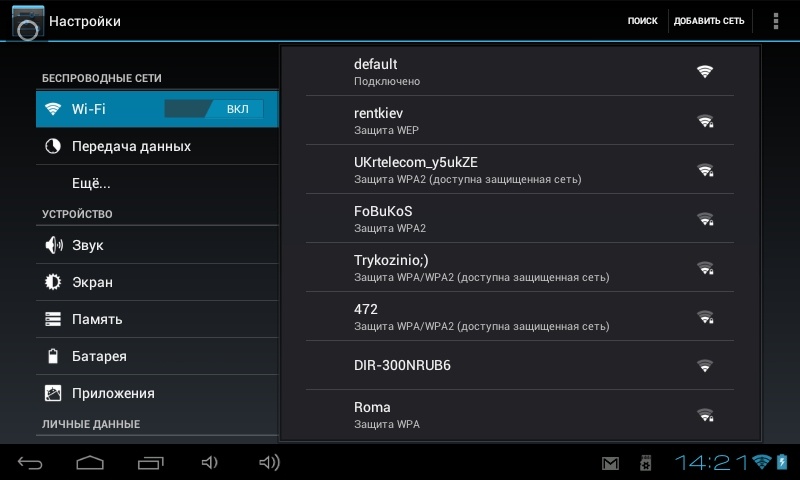
Task: Tap the Settings app icon in title bar
Action: [x=28, y=21]
